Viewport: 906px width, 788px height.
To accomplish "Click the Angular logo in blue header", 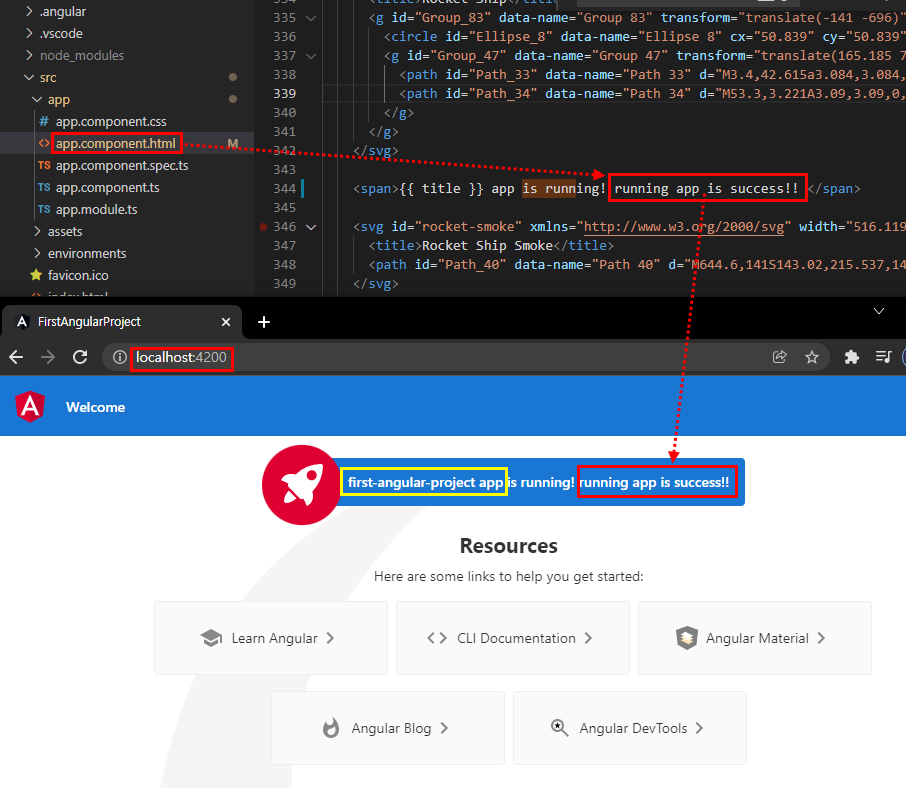I will [30, 407].
